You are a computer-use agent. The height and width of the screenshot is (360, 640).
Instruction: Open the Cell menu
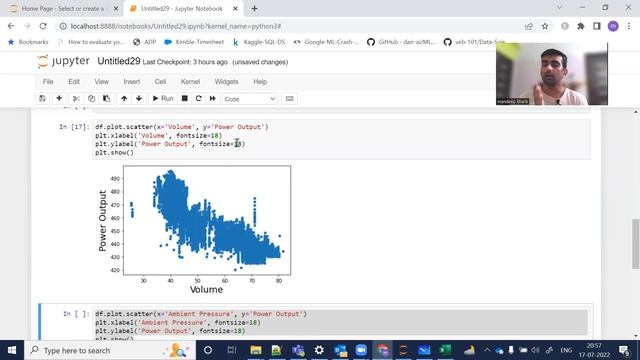(160, 82)
